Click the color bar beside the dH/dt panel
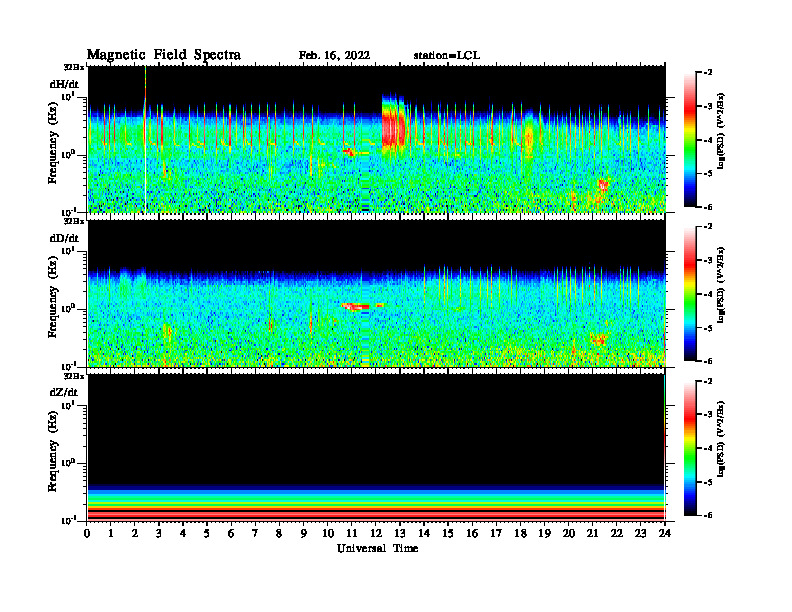Image resolution: width=792 pixels, height=612 pixels. (x=690, y=140)
